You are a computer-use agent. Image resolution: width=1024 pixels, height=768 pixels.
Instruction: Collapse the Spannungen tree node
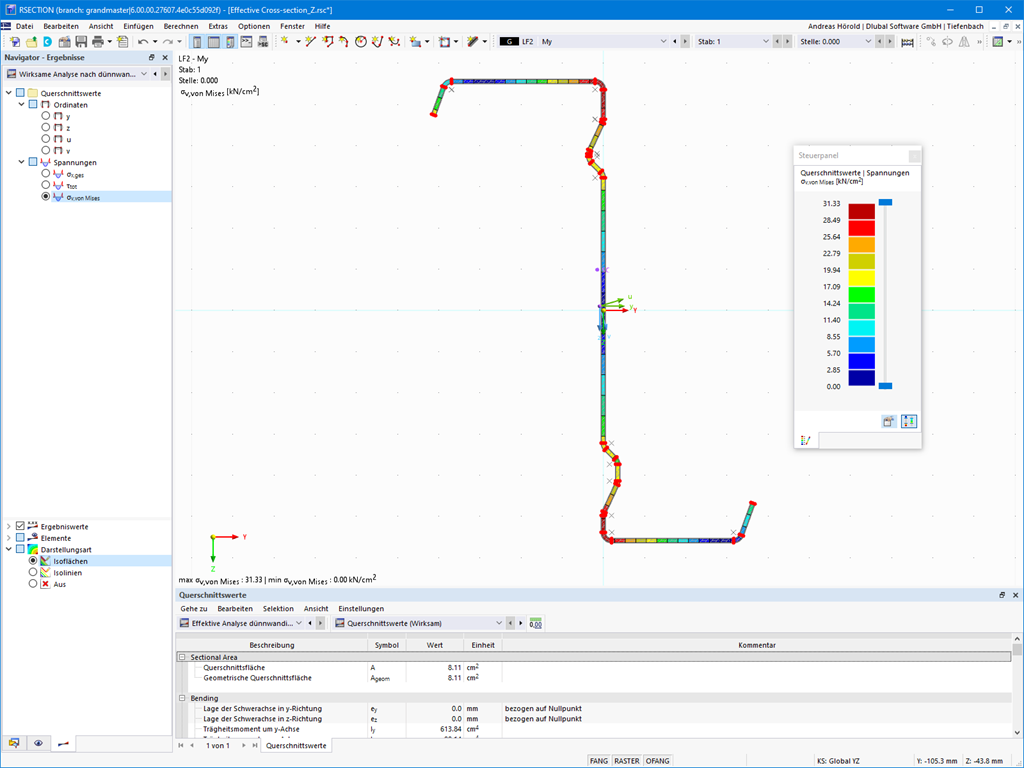(21, 162)
